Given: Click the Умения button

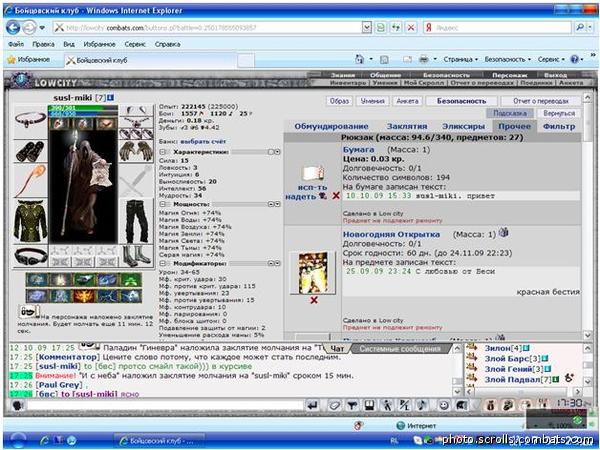Looking at the screenshot, I should [x=372, y=101].
